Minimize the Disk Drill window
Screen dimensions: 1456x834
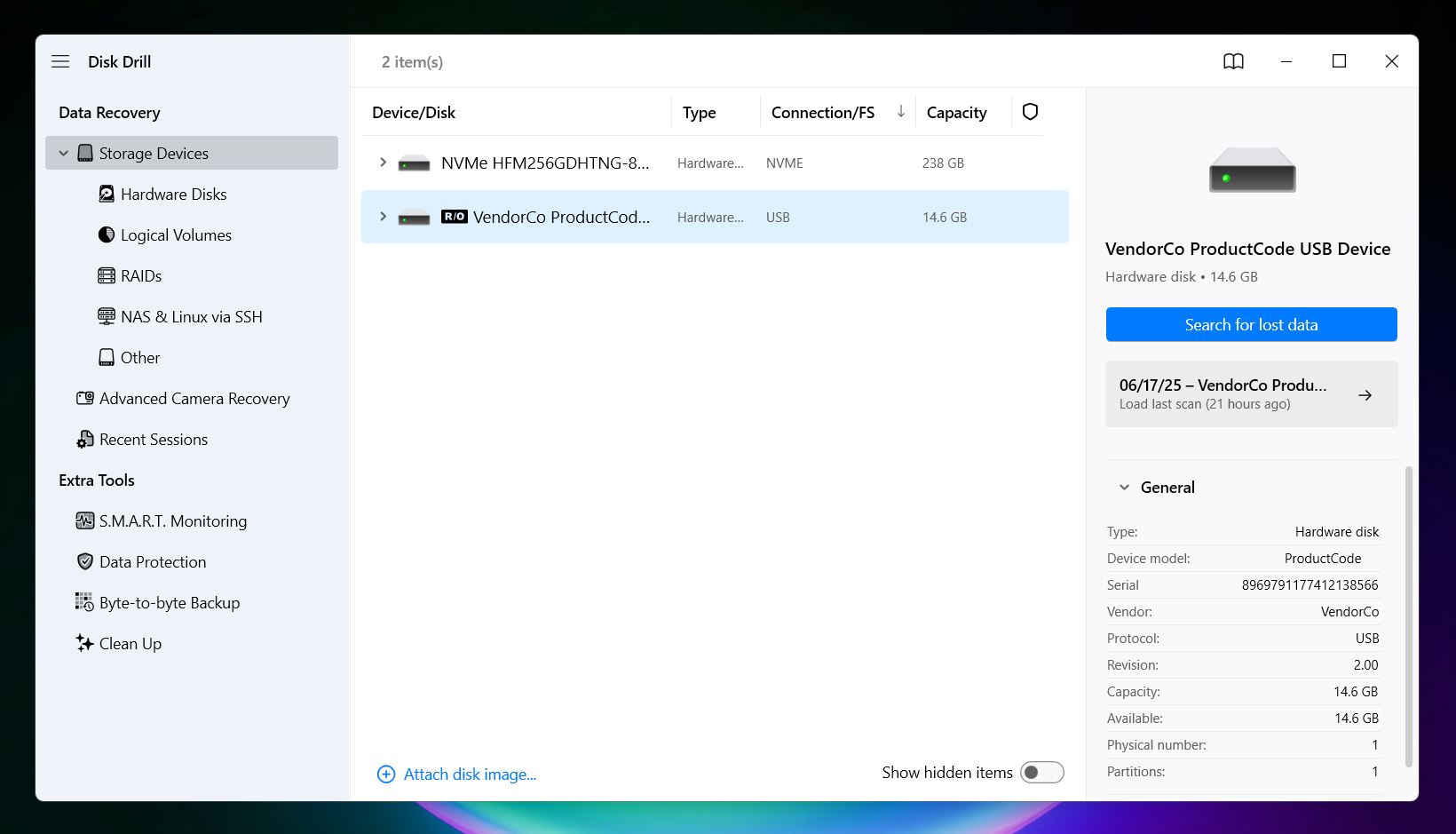1286,61
